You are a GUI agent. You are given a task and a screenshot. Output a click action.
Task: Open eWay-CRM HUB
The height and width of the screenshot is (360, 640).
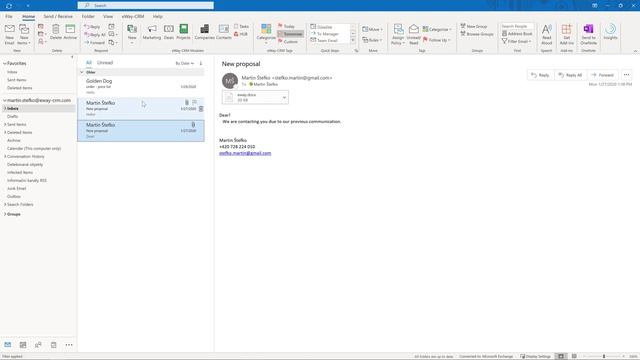(x=241, y=34)
